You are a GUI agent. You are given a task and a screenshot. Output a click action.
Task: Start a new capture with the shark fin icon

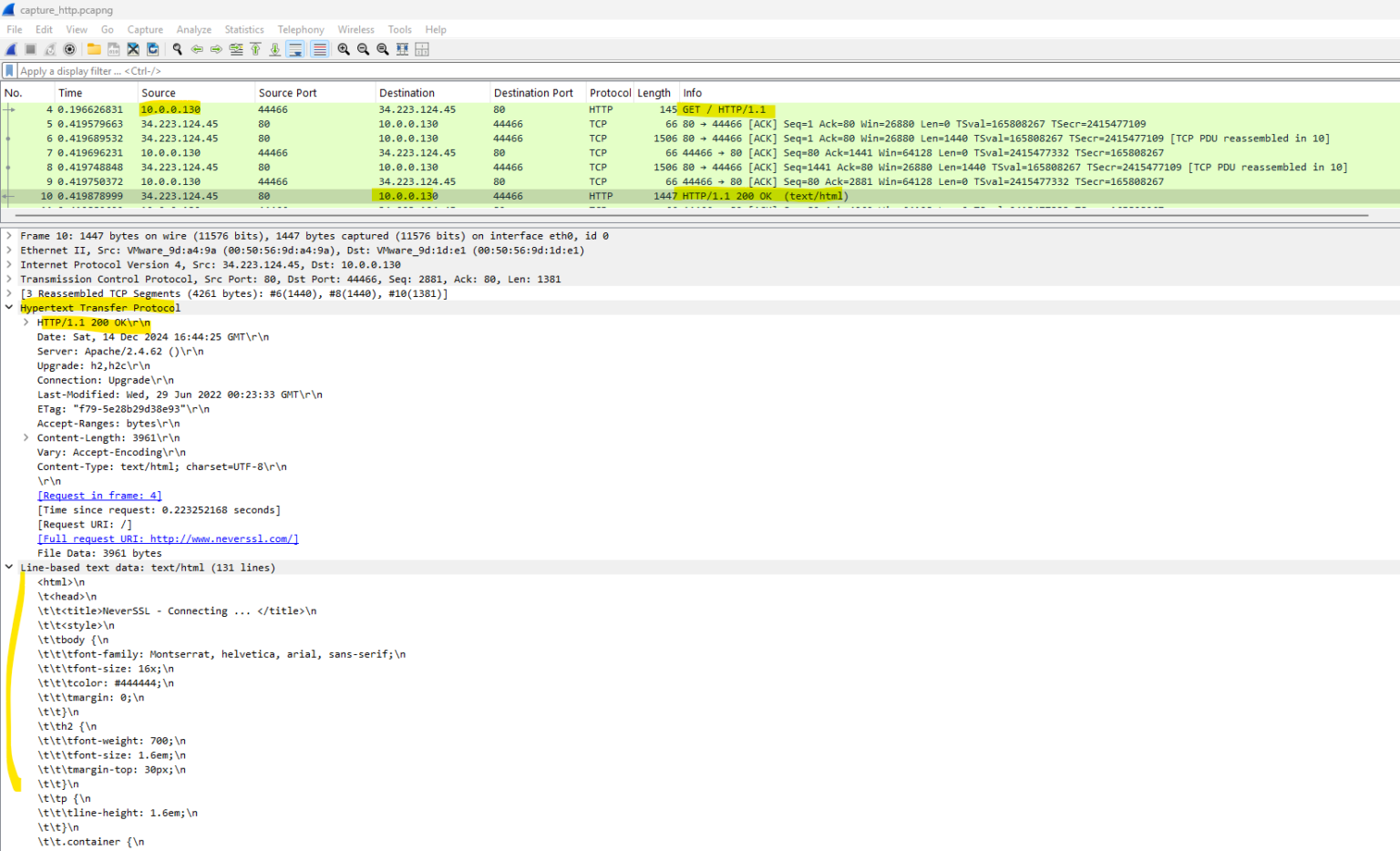[x=9, y=48]
